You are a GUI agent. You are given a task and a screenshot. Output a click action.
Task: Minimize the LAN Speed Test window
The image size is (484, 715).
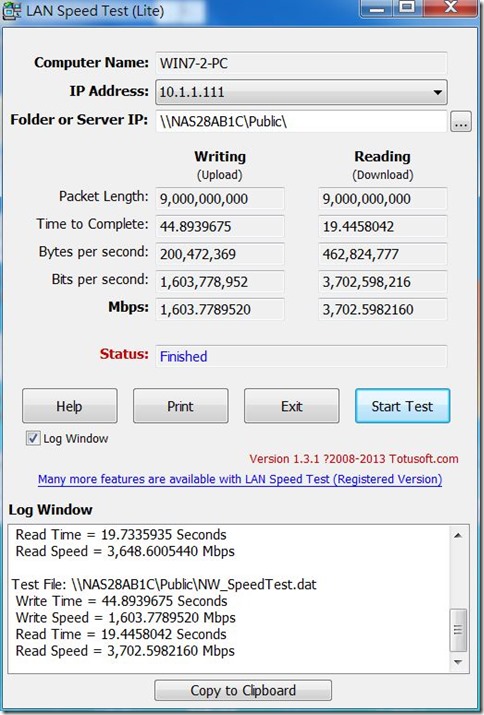(x=377, y=8)
